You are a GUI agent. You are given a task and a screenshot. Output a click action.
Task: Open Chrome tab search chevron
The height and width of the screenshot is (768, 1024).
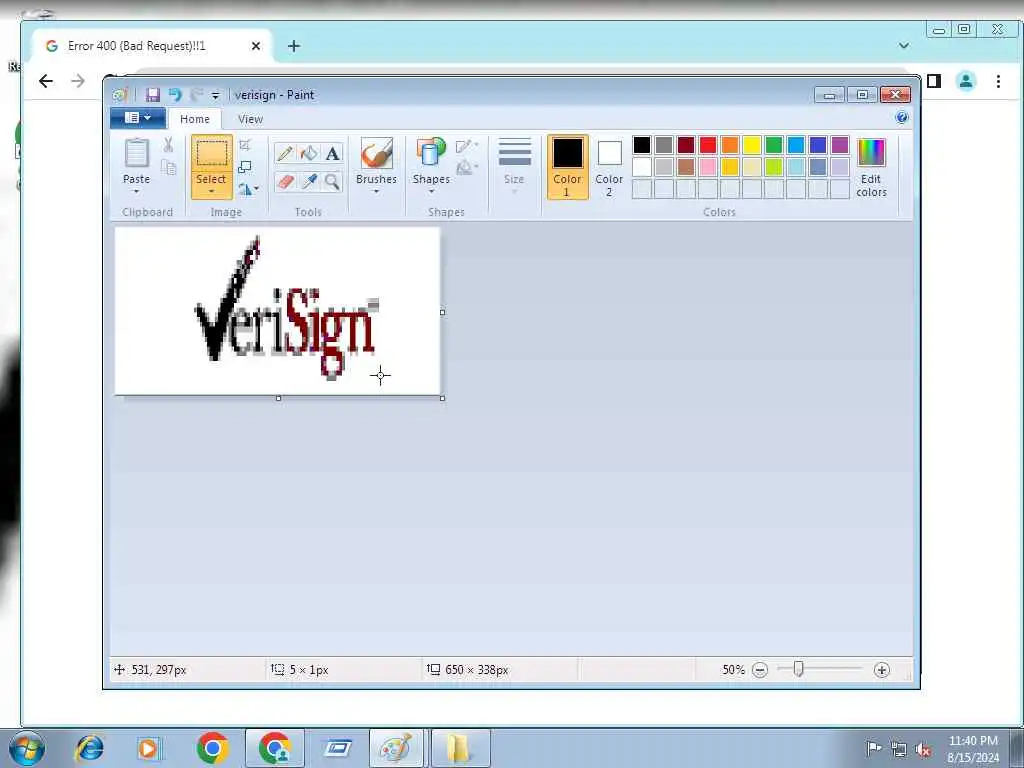tap(904, 46)
